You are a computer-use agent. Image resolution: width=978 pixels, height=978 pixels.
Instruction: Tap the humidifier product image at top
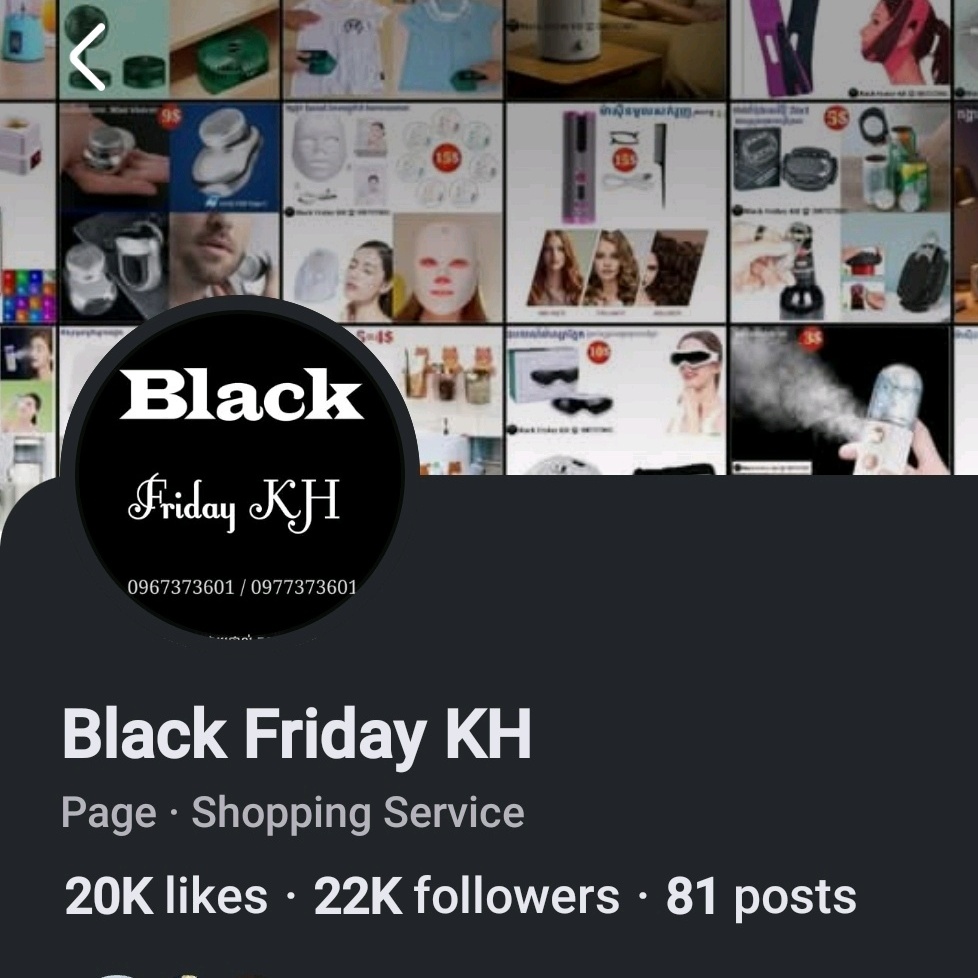(x=616, y=49)
